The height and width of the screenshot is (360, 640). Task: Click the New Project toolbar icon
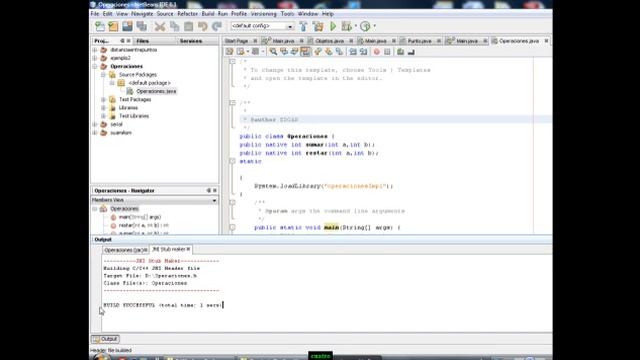click(x=113, y=27)
